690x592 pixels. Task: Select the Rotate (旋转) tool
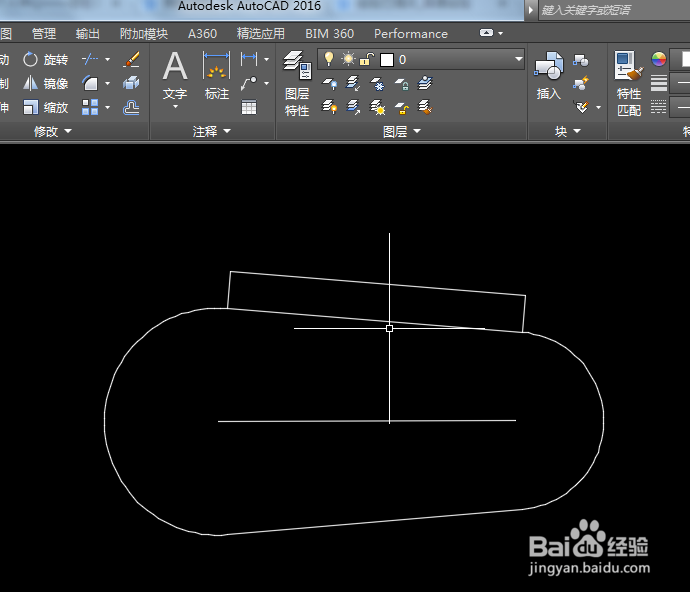point(46,59)
